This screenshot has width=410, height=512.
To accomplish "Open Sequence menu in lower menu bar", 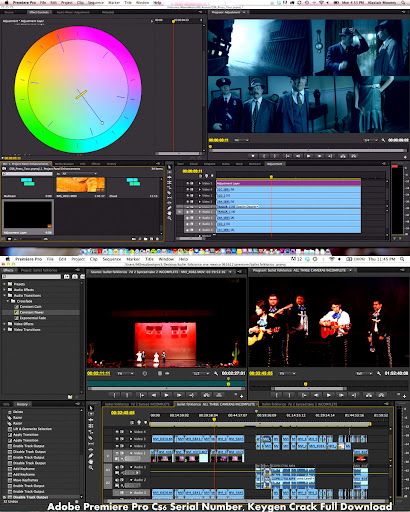I will pyautogui.click(x=112, y=259).
